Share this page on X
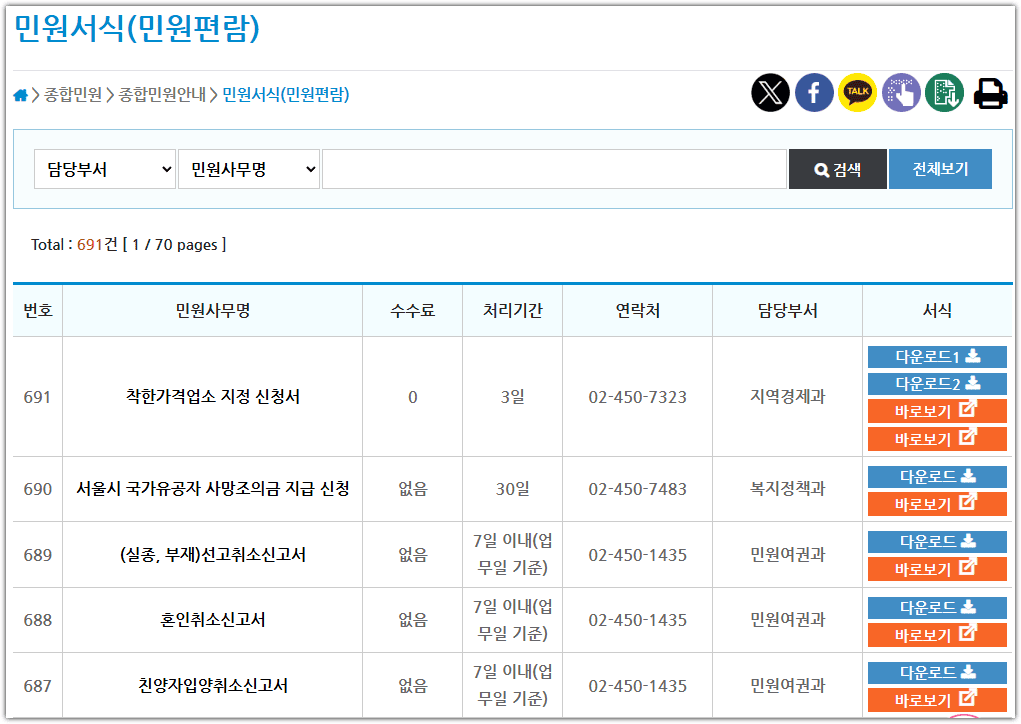Screen dimensions: 1021x724 point(770,93)
